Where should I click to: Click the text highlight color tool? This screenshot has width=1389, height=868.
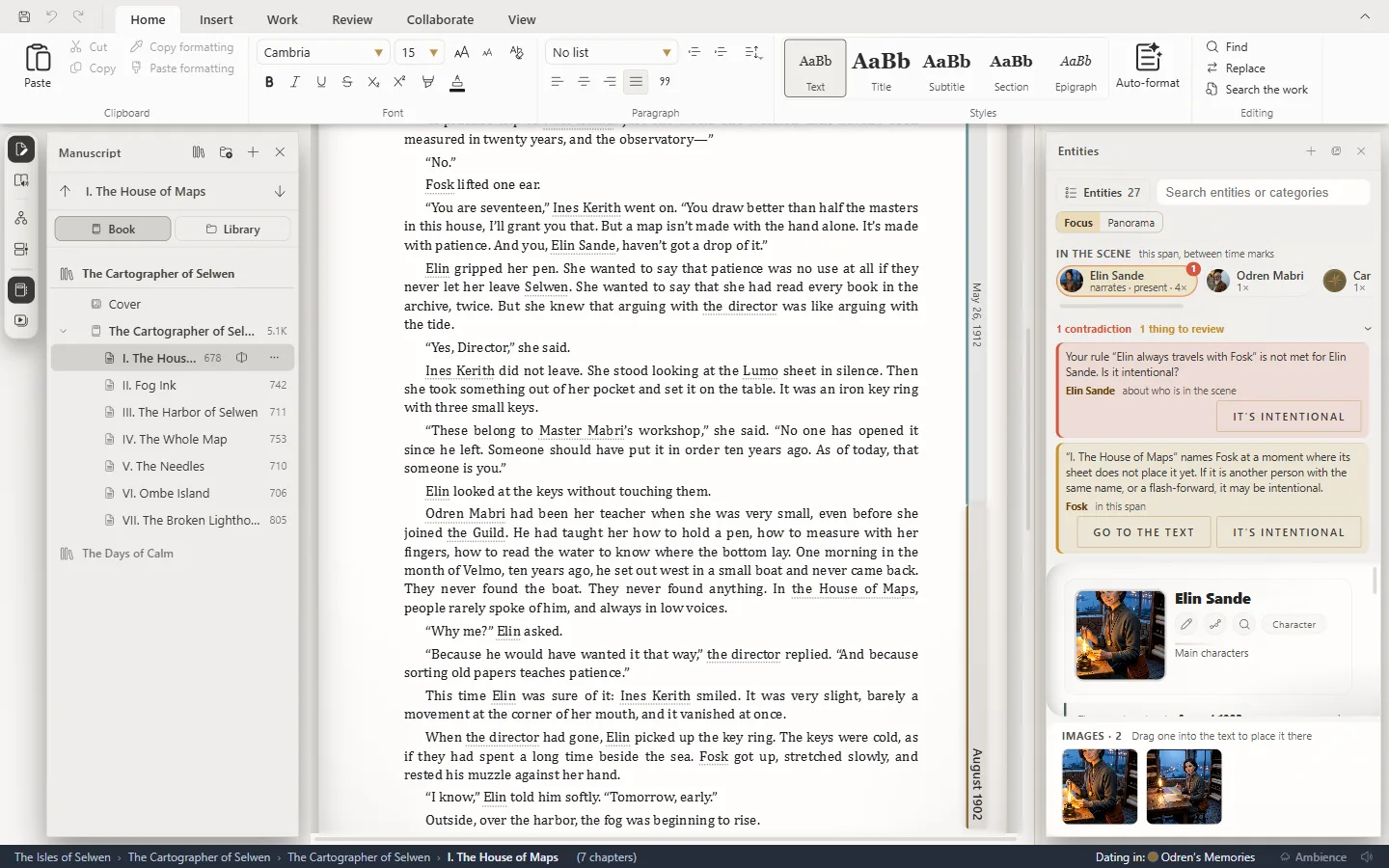428,82
